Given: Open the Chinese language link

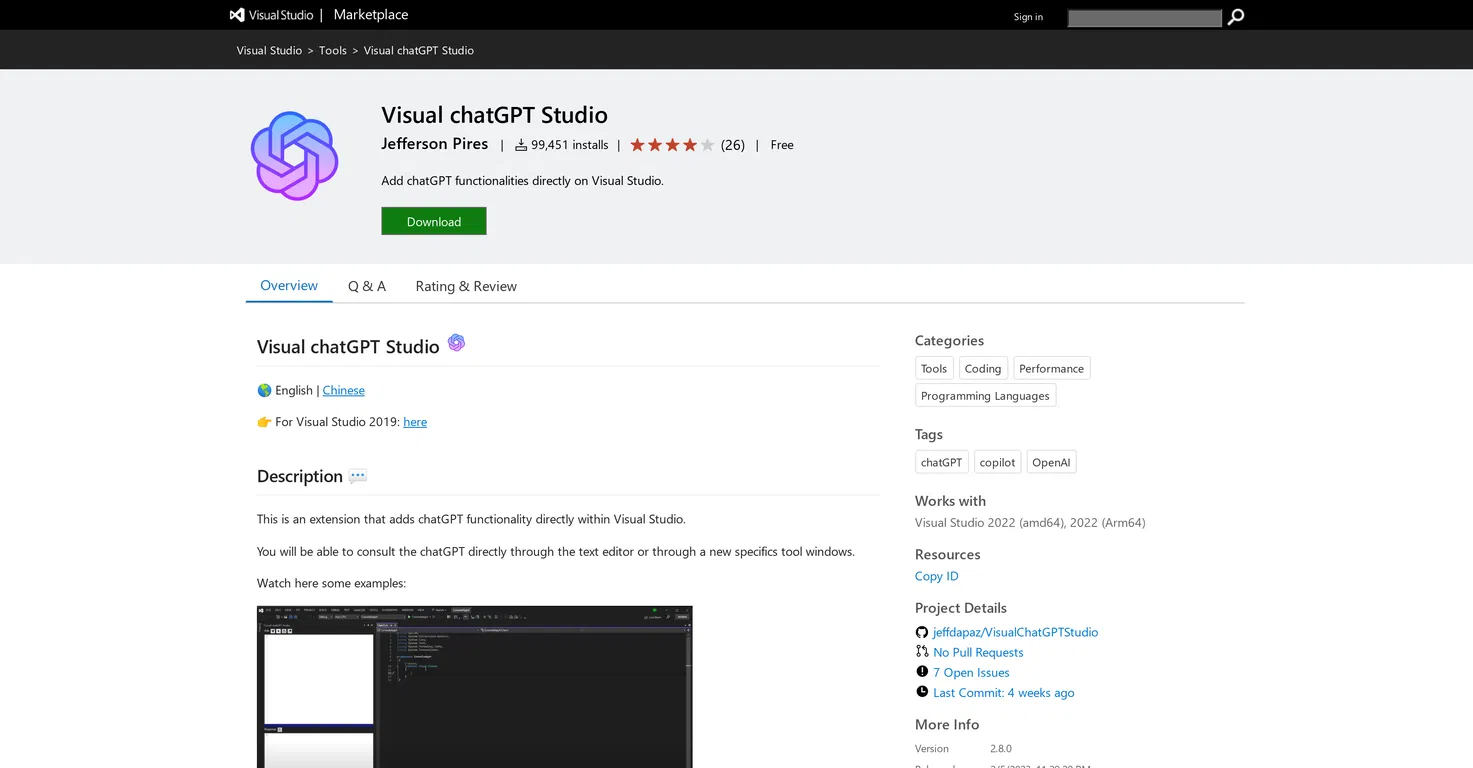Looking at the screenshot, I should (343, 390).
